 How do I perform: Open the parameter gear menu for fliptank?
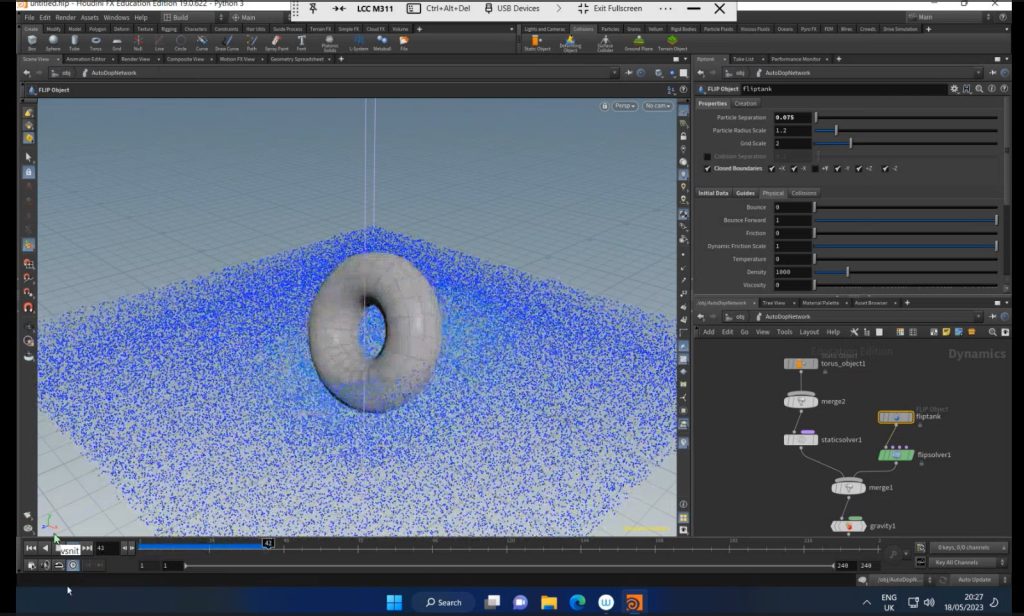point(954,89)
